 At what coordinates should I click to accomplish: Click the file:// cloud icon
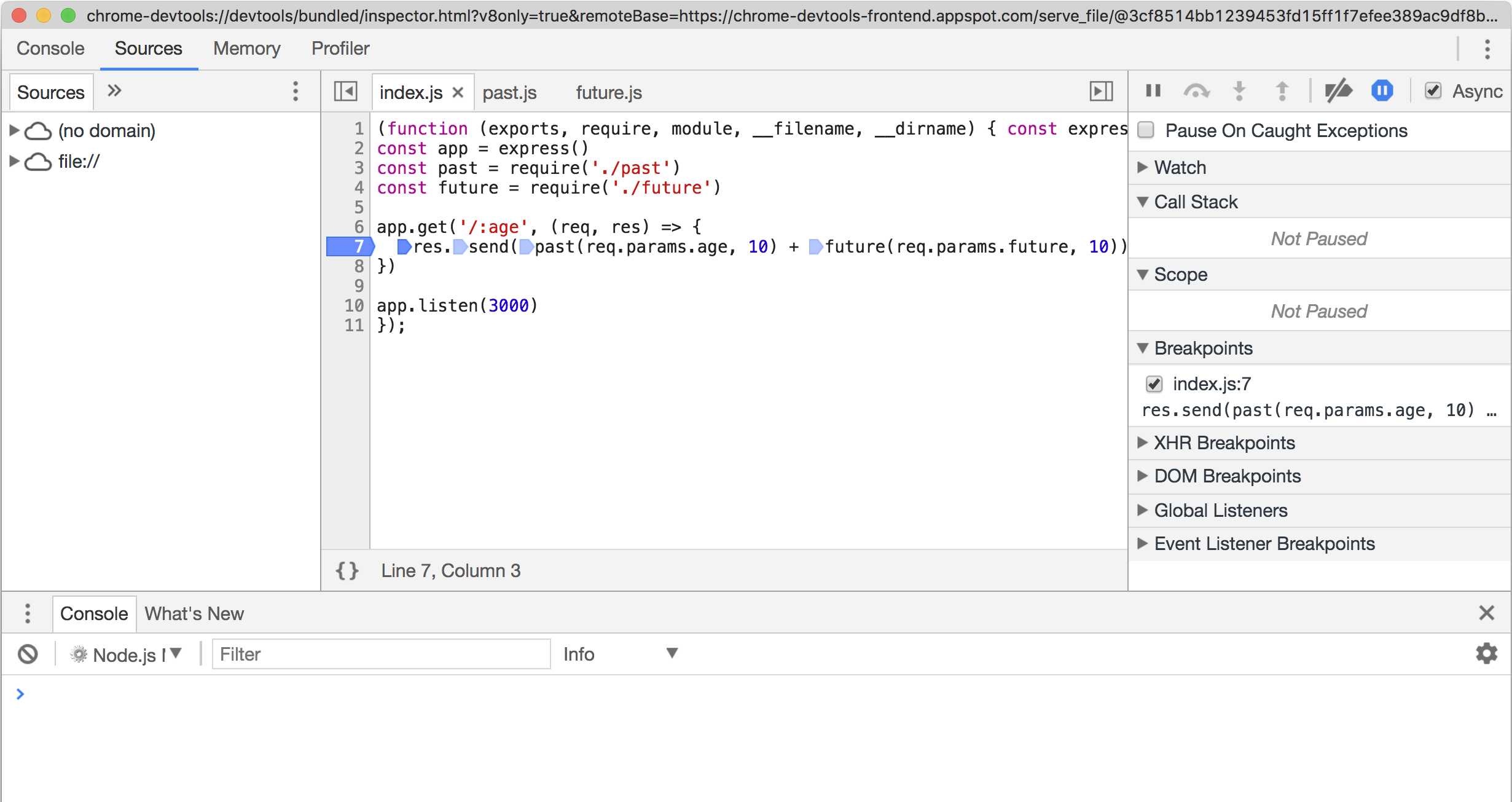(38, 162)
